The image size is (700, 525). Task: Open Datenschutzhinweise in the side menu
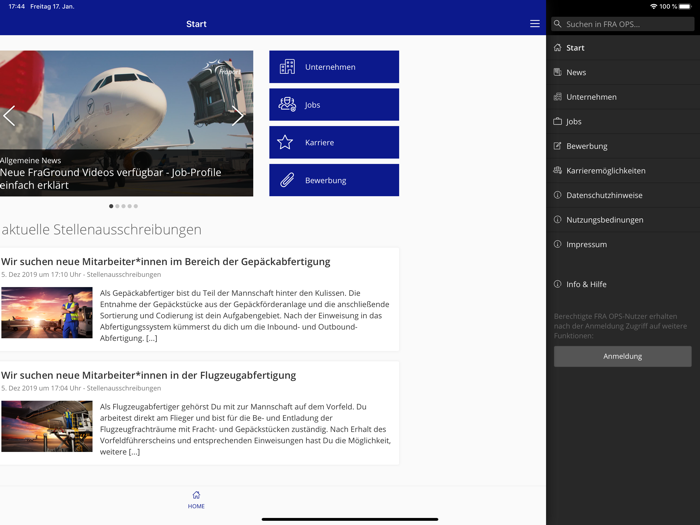(x=623, y=195)
